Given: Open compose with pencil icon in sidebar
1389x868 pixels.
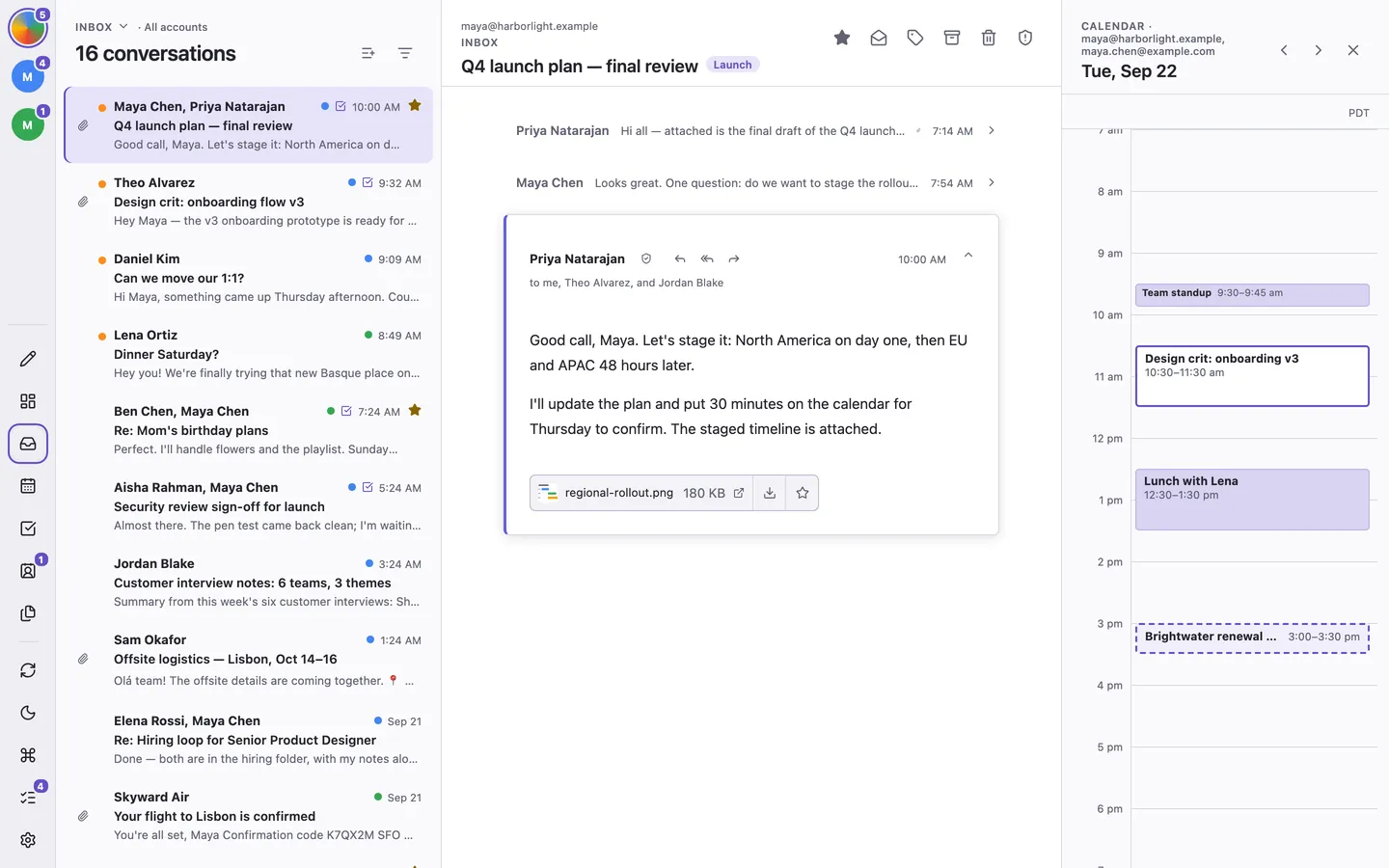Looking at the screenshot, I should (x=28, y=359).
